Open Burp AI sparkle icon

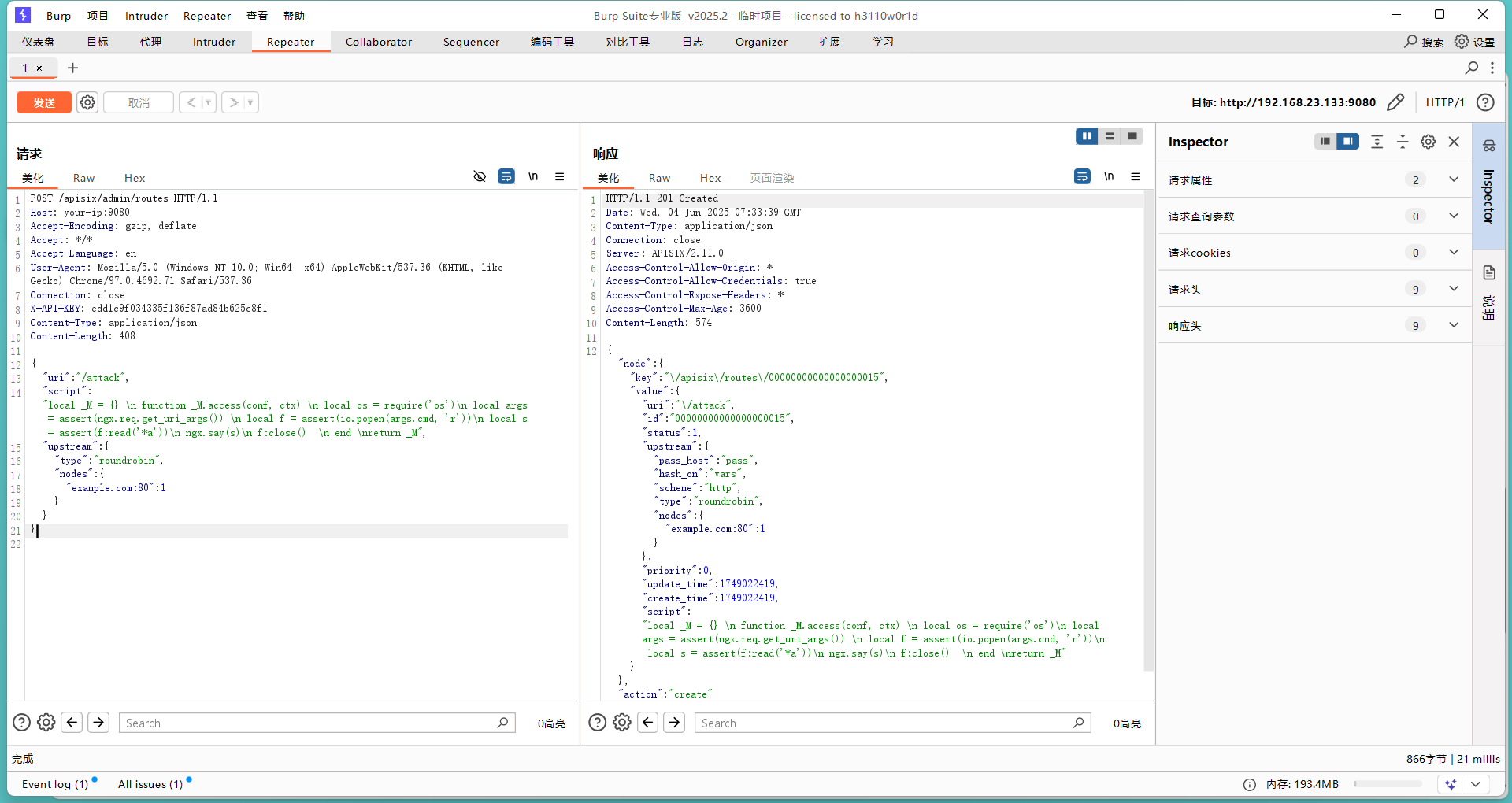(1451, 784)
